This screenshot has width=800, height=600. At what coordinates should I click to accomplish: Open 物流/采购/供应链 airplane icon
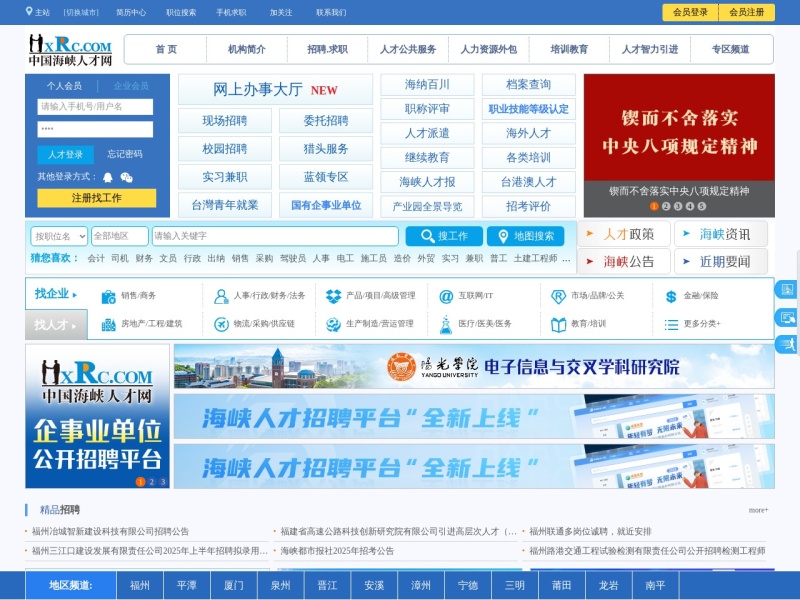(x=221, y=324)
